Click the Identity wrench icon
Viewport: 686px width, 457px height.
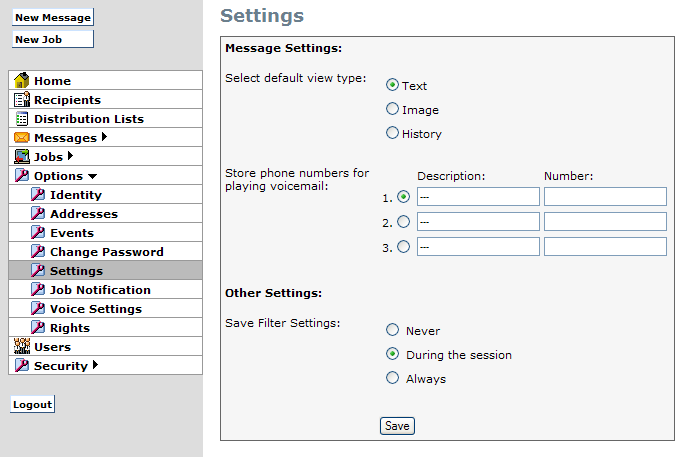tap(38, 195)
